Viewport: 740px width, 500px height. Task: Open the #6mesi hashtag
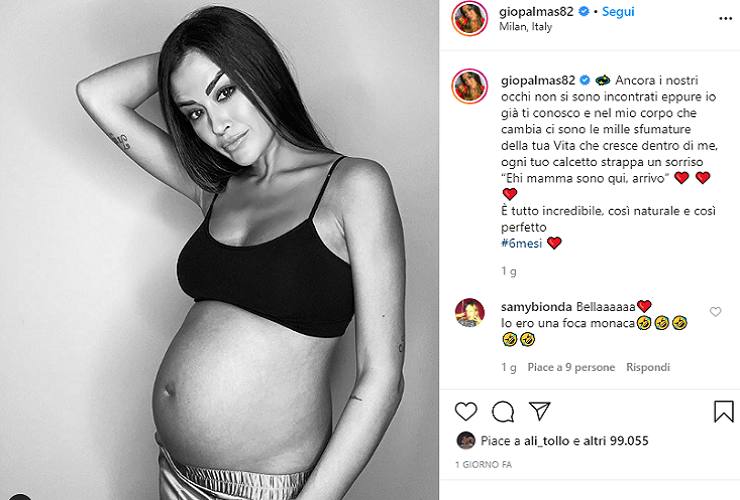(x=521, y=243)
